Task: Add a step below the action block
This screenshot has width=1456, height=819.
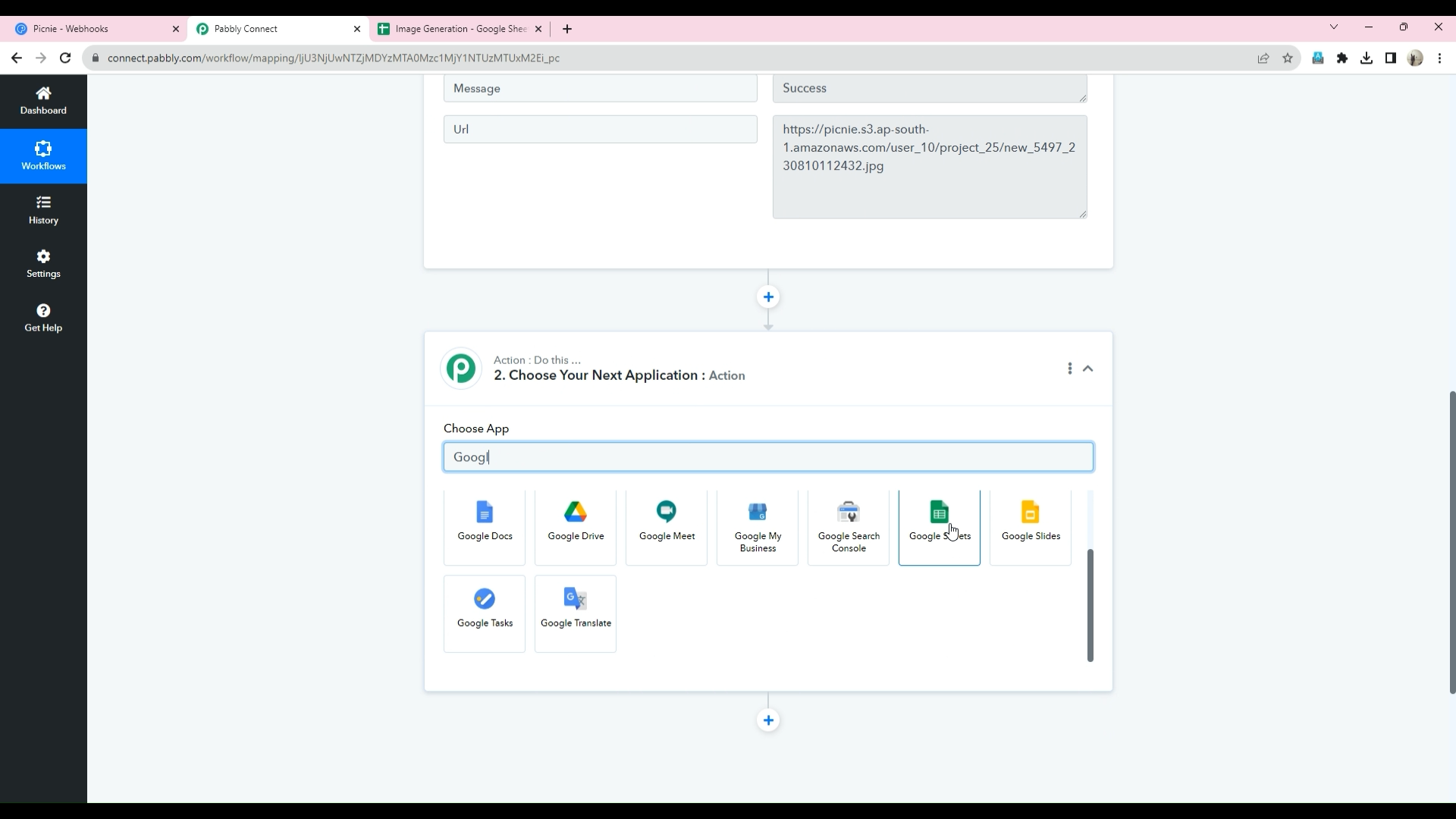Action: click(768, 720)
